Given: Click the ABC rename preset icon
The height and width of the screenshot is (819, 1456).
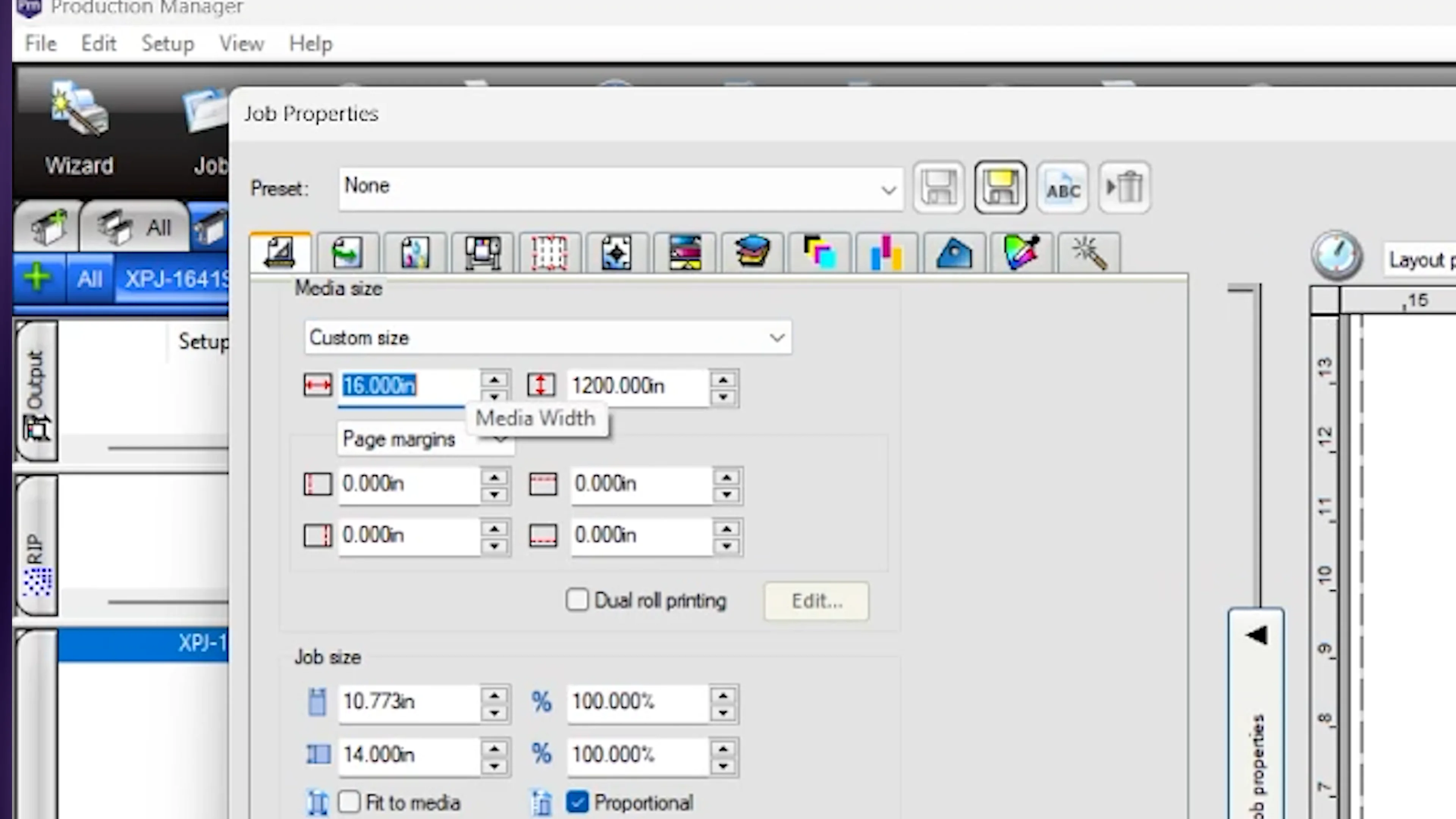Looking at the screenshot, I should [1062, 188].
